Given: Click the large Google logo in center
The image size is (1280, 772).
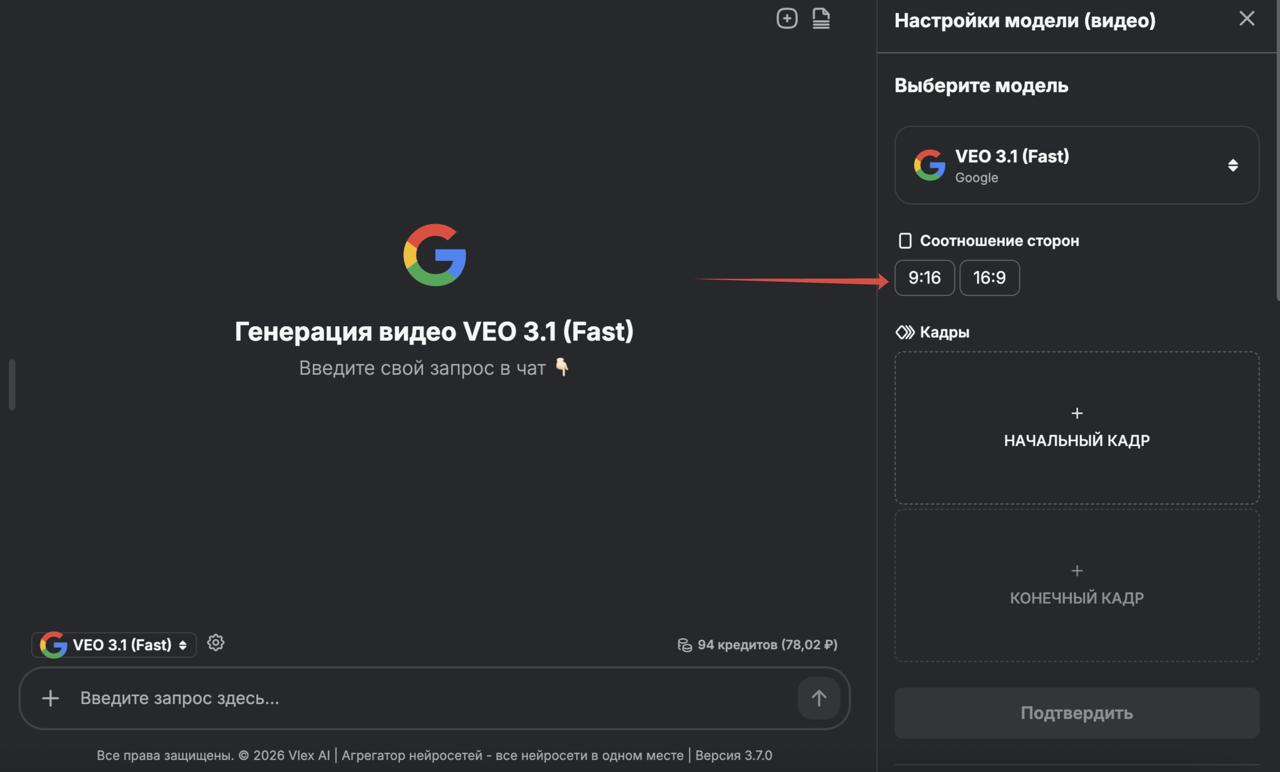Looking at the screenshot, I should tap(434, 255).
